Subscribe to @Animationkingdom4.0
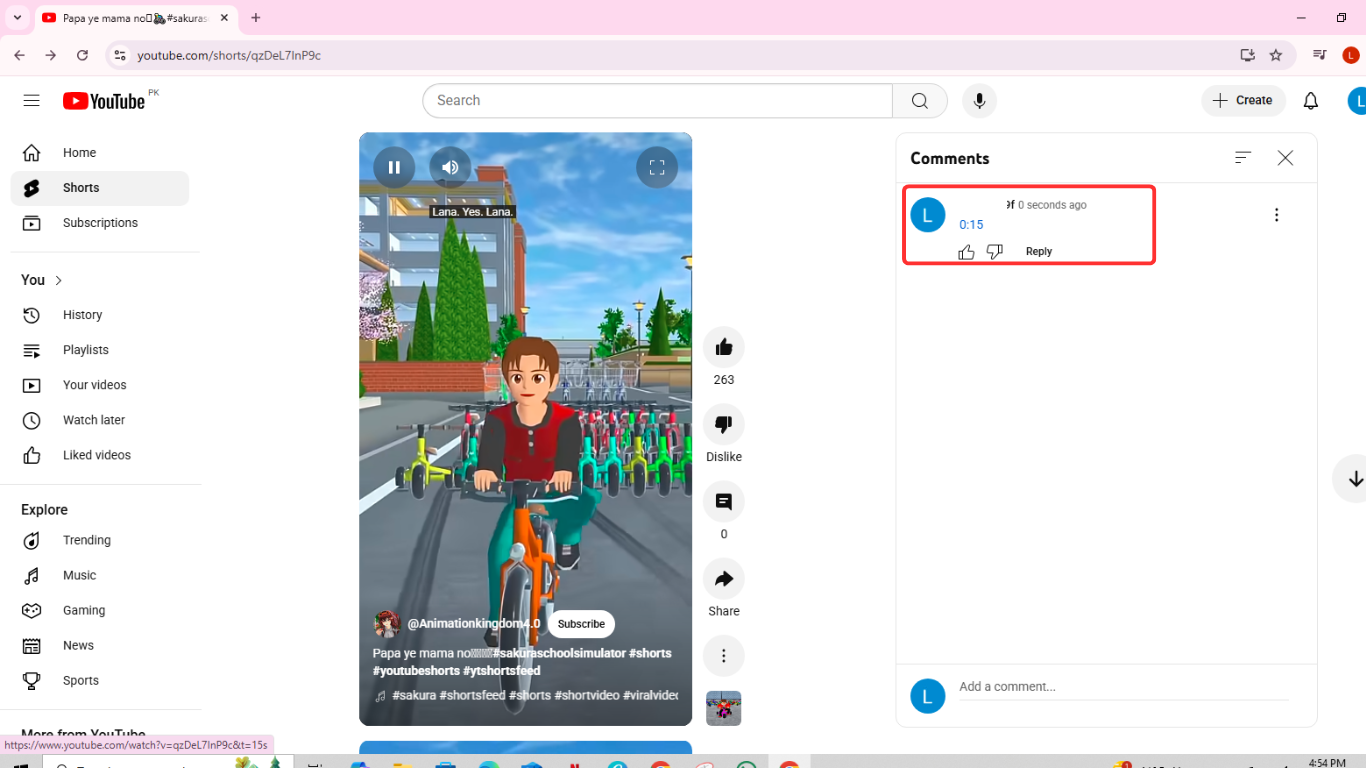The height and width of the screenshot is (768, 1366). 581,624
